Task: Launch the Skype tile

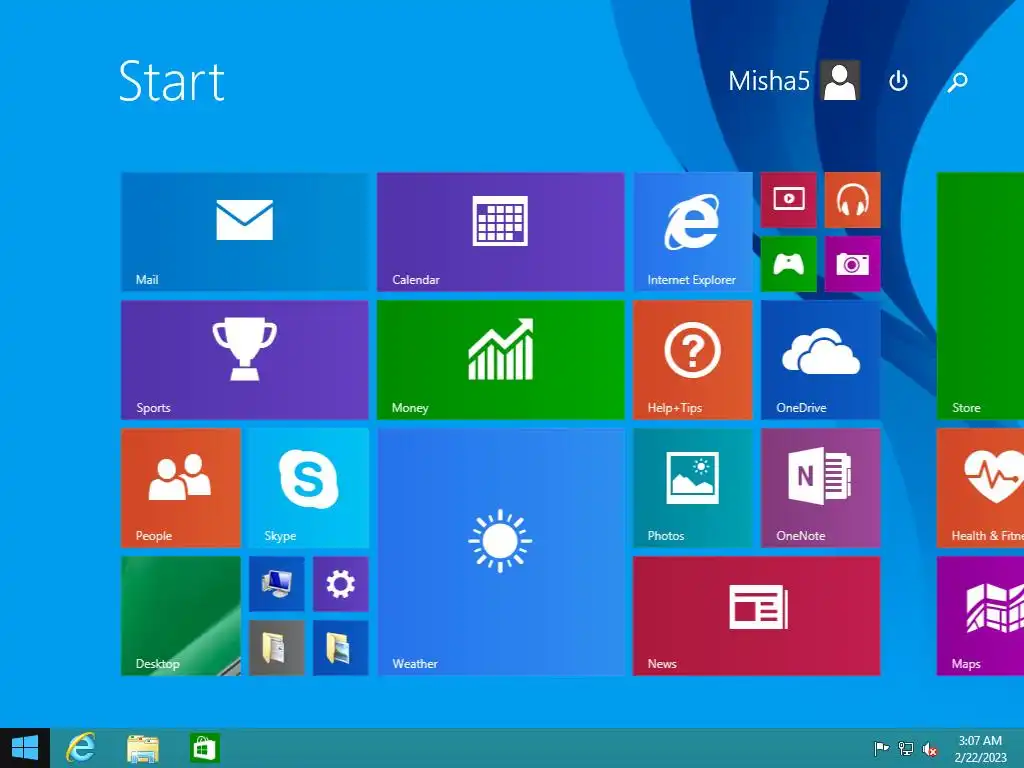Action: click(x=308, y=488)
